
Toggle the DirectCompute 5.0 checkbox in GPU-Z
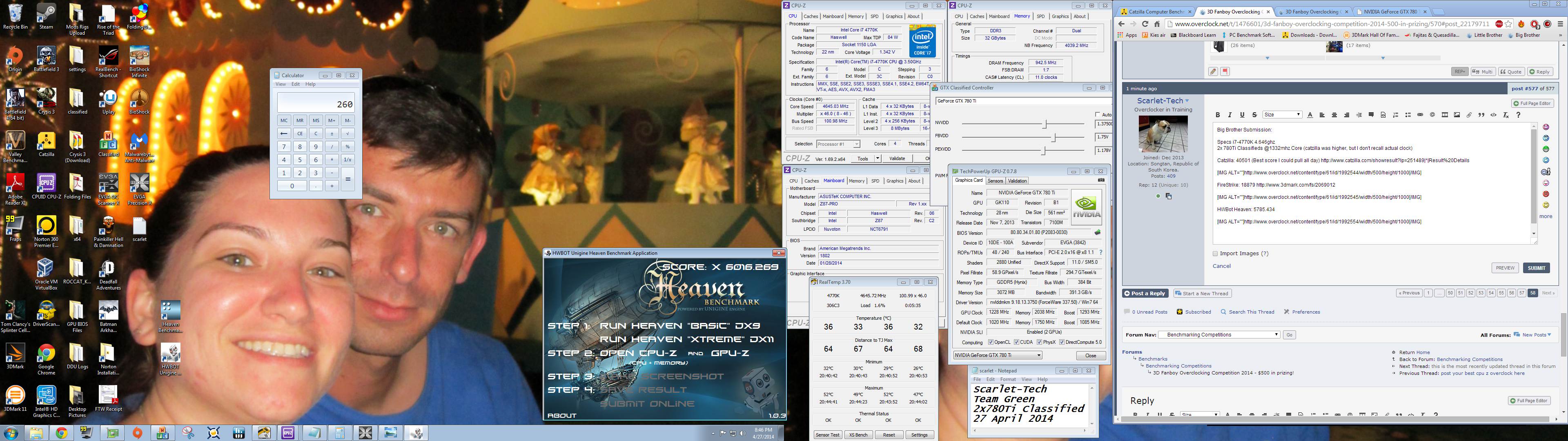[x=1062, y=342]
